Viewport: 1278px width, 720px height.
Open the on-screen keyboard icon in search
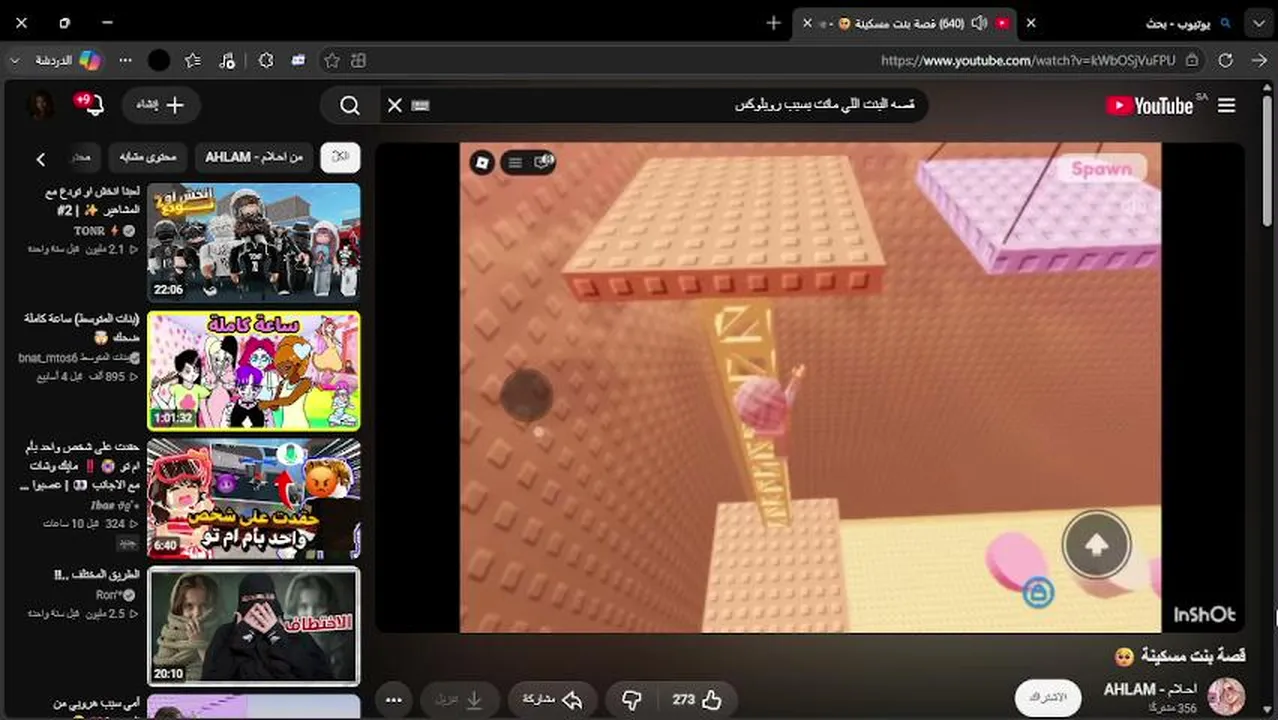pos(421,105)
